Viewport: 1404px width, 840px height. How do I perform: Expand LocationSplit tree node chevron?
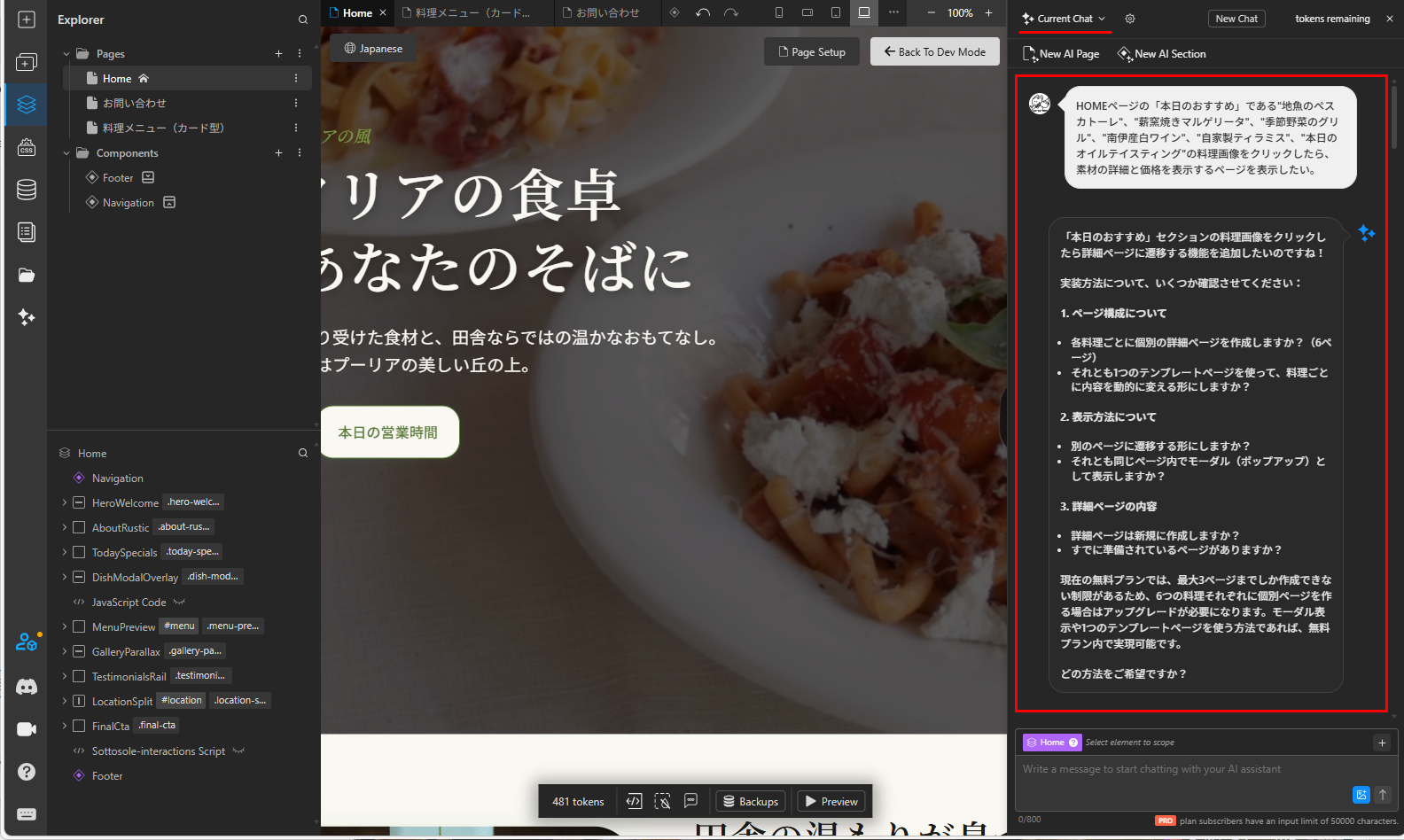(x=65, y=701)
